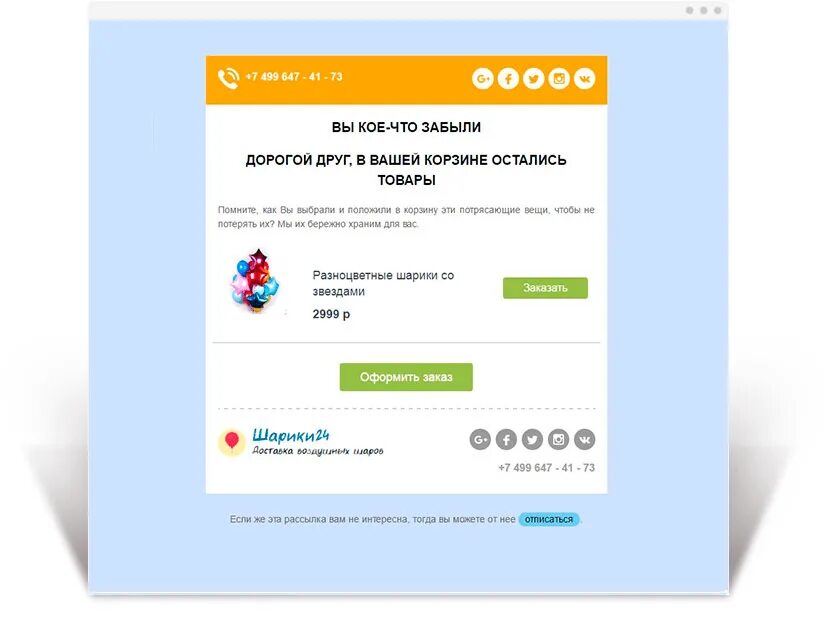The height and width of the screenshot is (638, 826).
Task: Open Facebook from the orange header
Action: coord(508,79)
